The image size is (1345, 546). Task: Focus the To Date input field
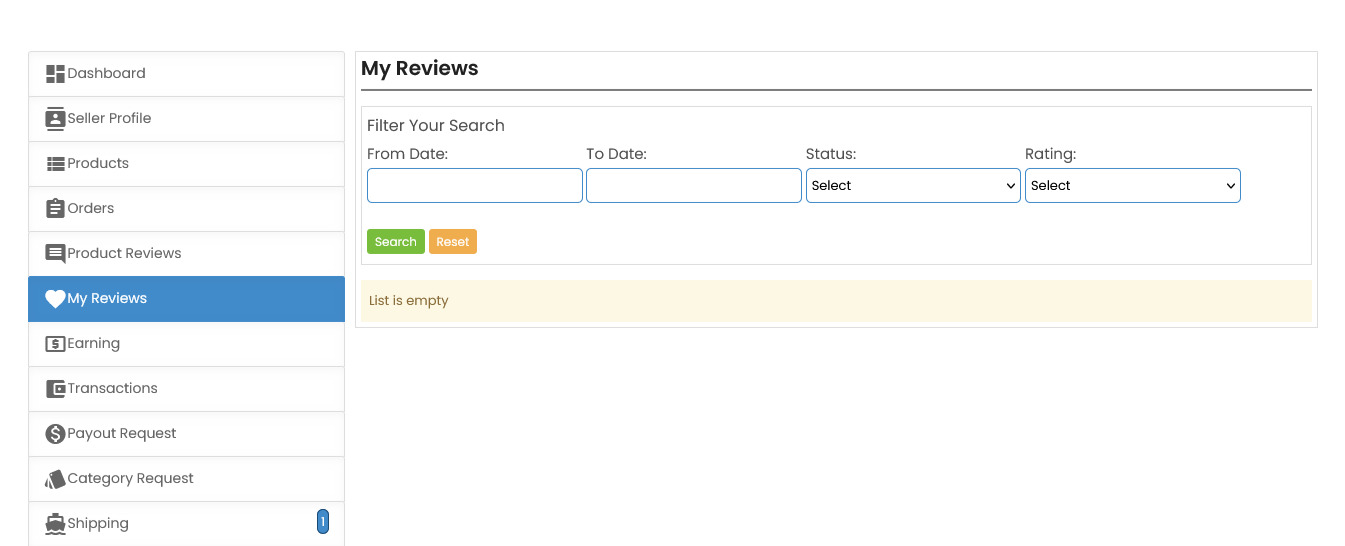coord(693,186)
